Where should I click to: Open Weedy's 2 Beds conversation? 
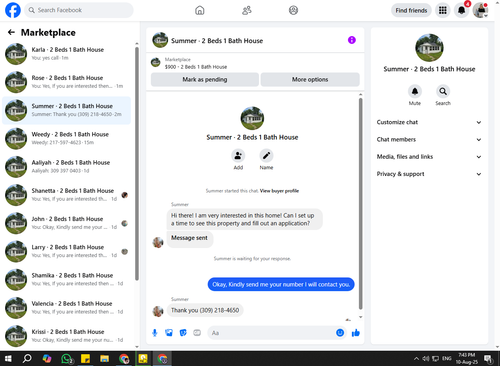pos(67,138)
